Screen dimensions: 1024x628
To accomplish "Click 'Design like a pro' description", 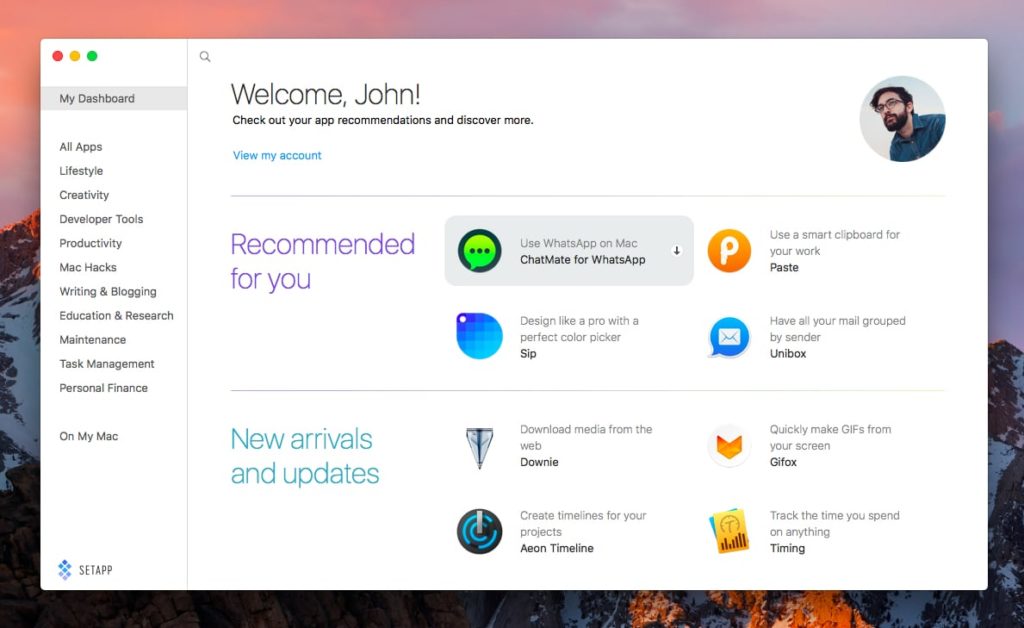I will click(579, 329).
